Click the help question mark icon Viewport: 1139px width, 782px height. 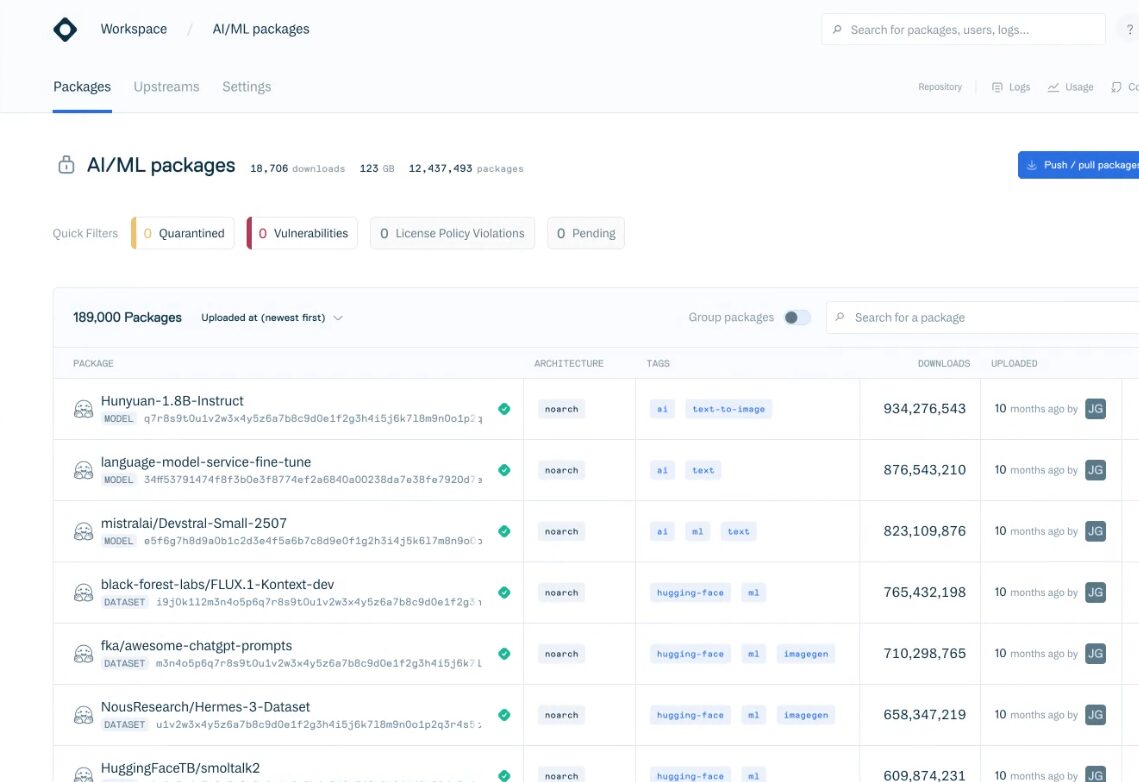point(1130,30)
